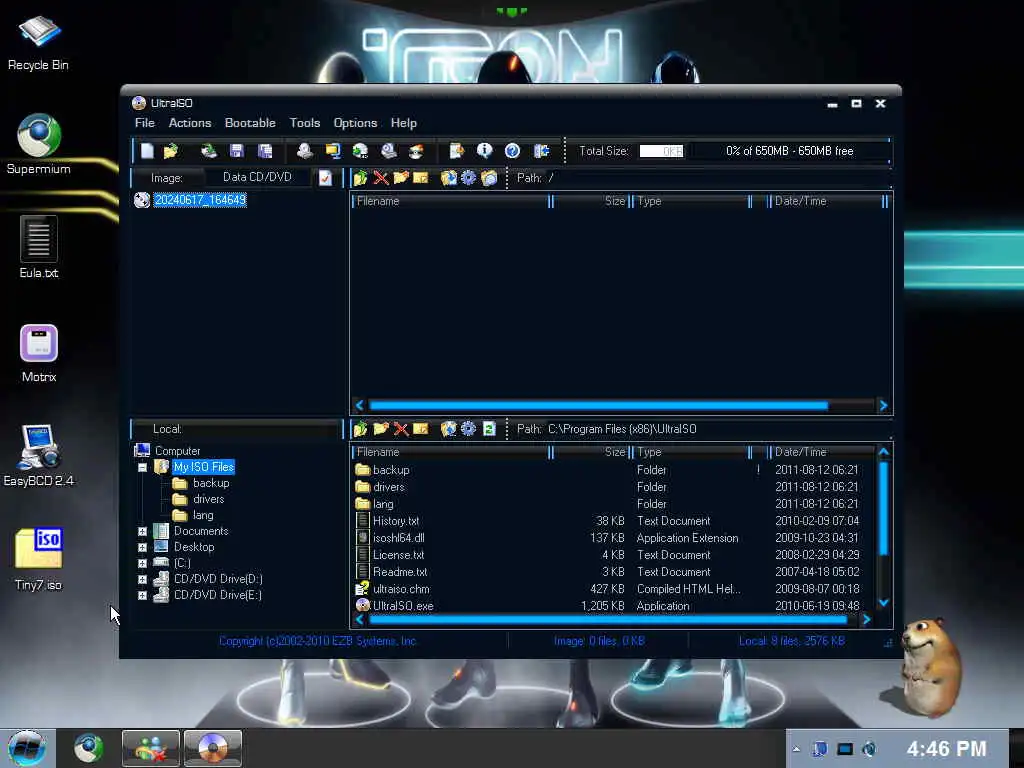Click the Open CD/DVD toolbar icon
Screen dimensions: 1024x768
(208, 151)
